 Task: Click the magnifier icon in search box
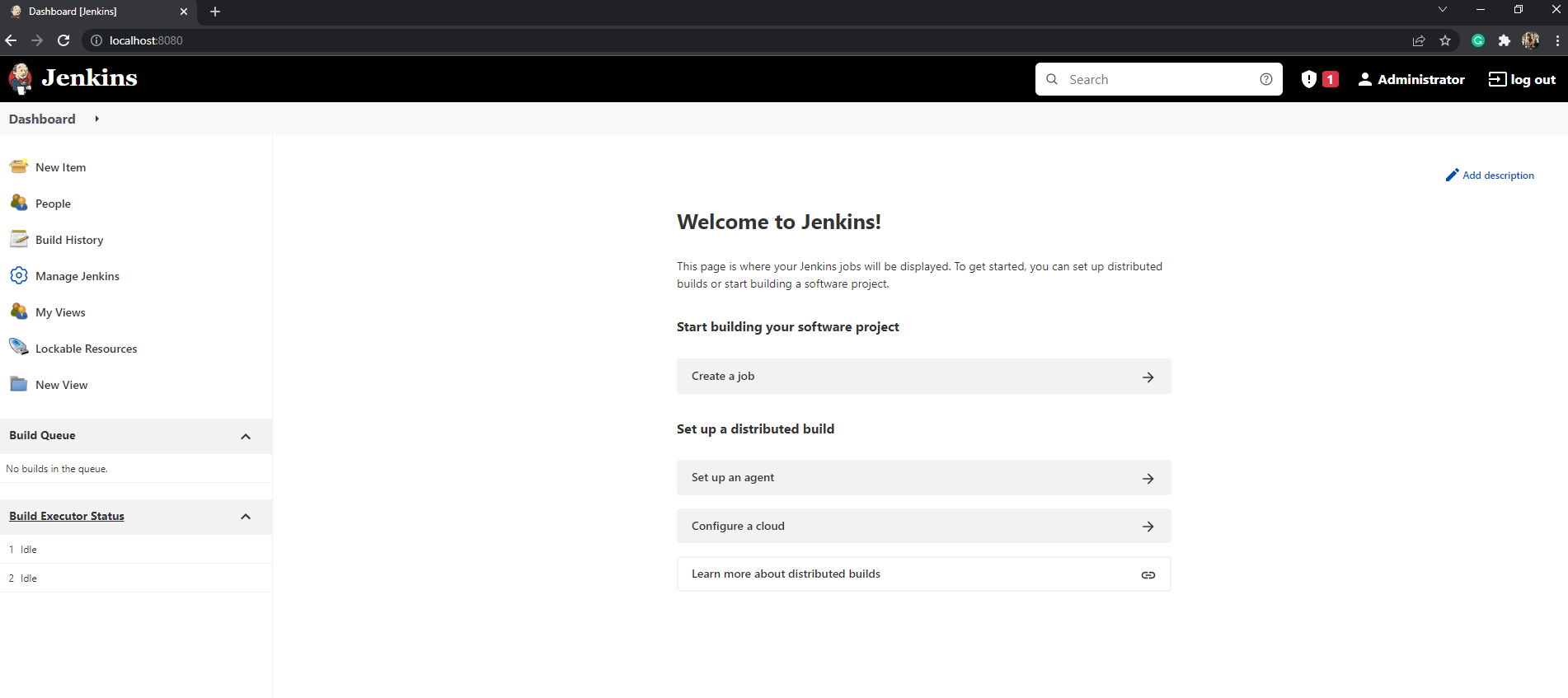1052,79
